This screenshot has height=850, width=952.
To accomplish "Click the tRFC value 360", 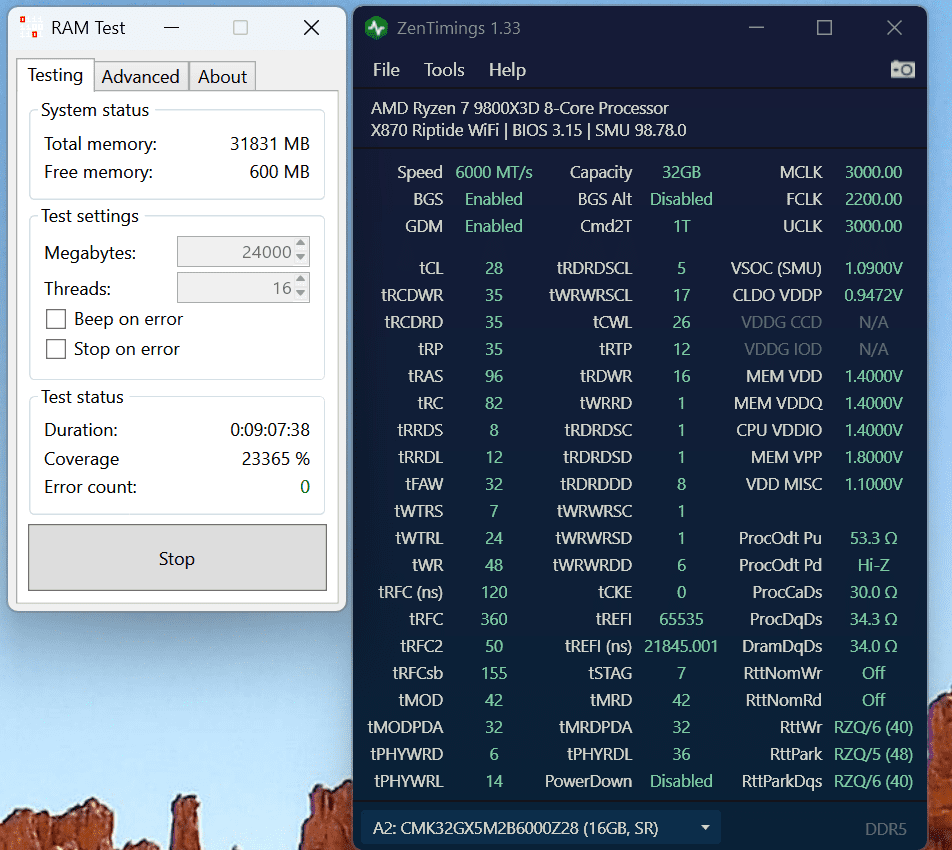I will pos(494,619).
